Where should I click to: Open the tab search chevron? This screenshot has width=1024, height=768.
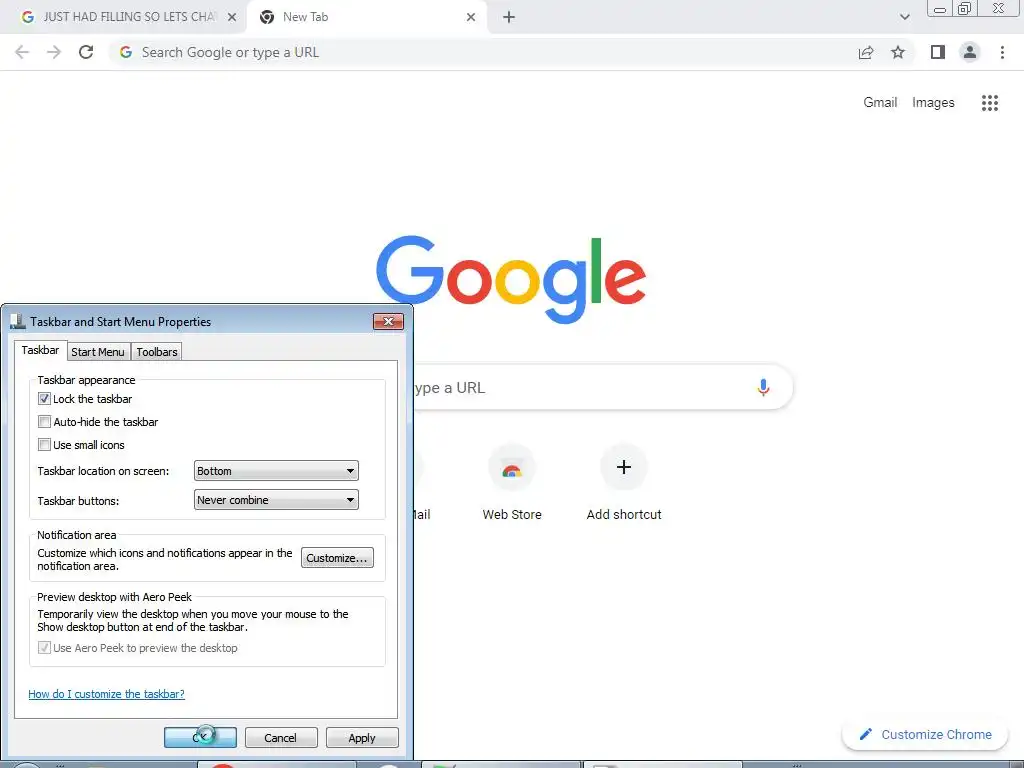[904, 18]
